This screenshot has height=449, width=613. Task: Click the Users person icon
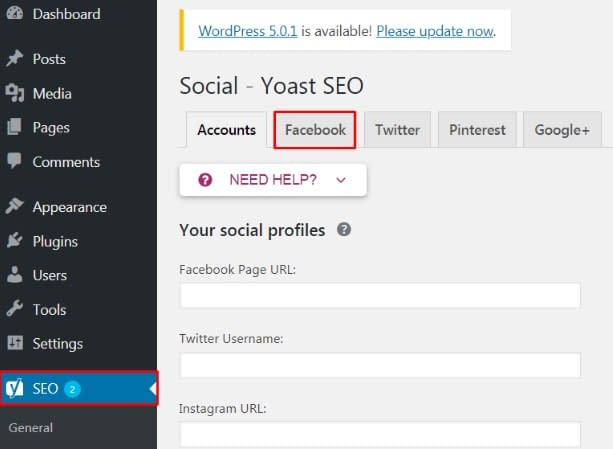coord(14,275)
